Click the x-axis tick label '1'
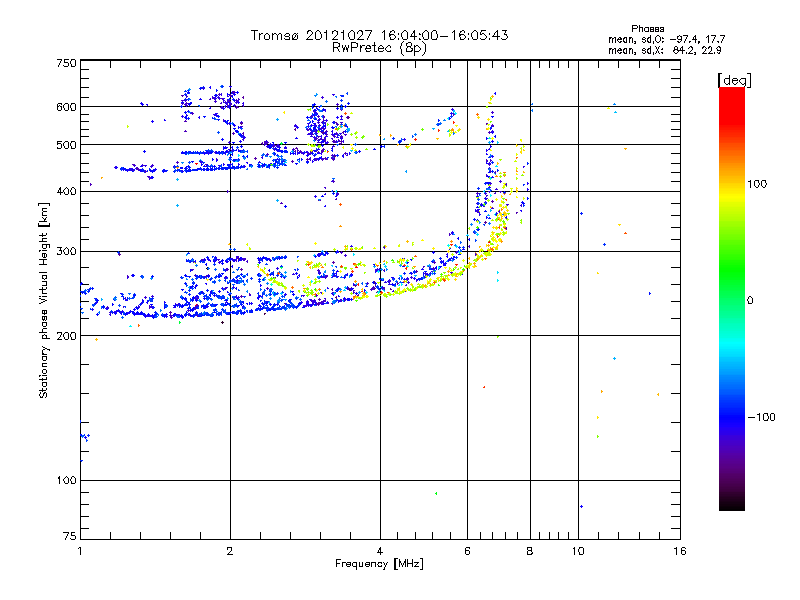The height and width of the screenshot is (600, 800). coord(80,551)
